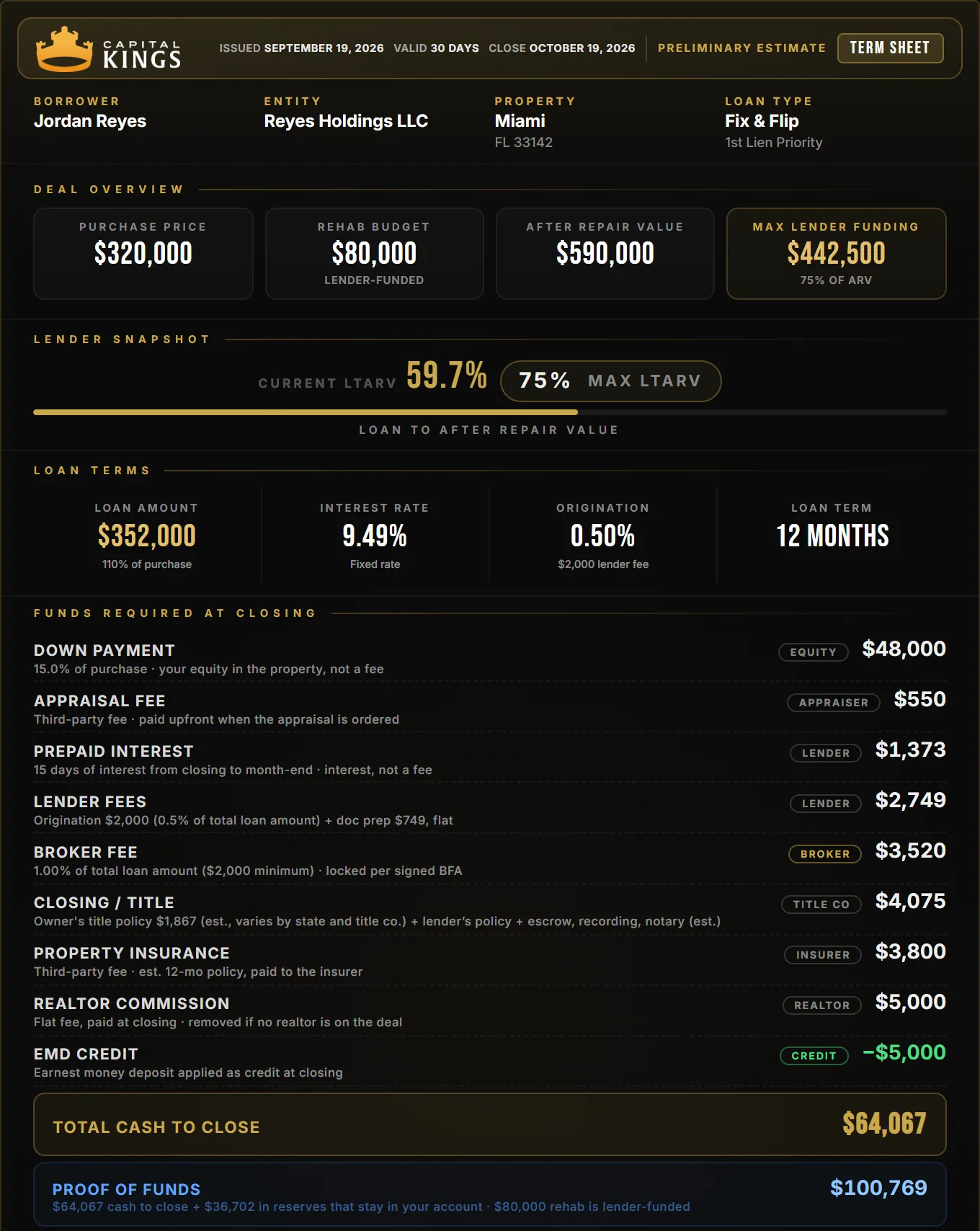Select borrower name Jordan Reyes
This screenshot has height=1231, width=980.
point(90,121)
